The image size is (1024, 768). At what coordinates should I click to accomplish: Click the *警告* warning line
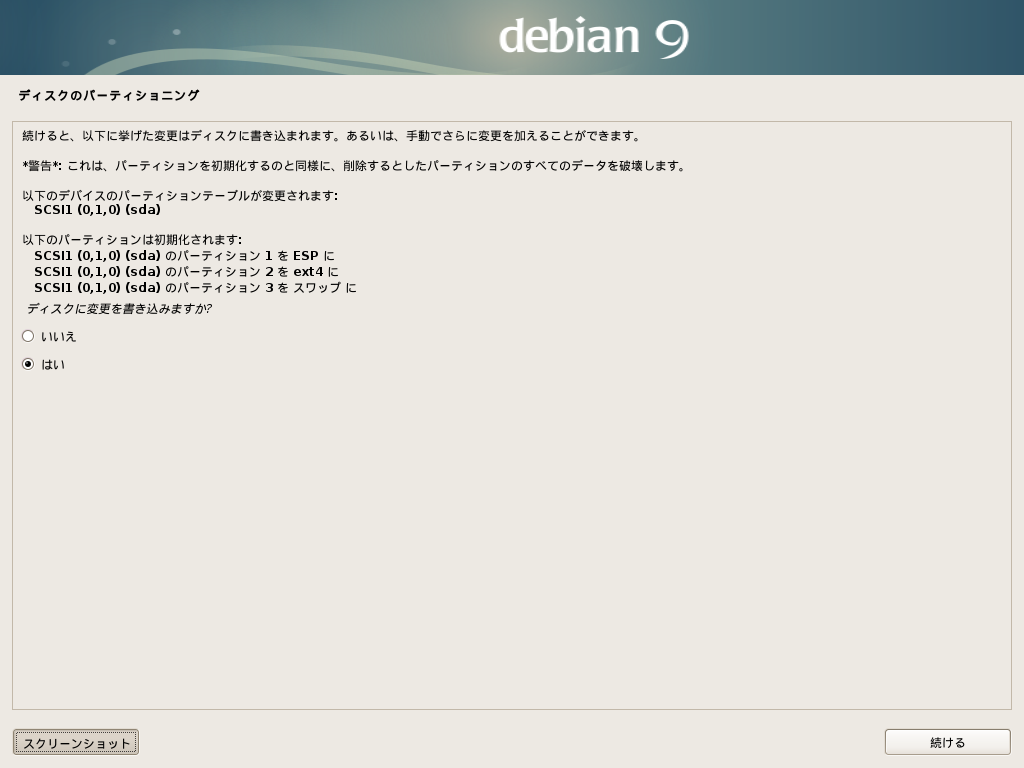tap(354, 166)
